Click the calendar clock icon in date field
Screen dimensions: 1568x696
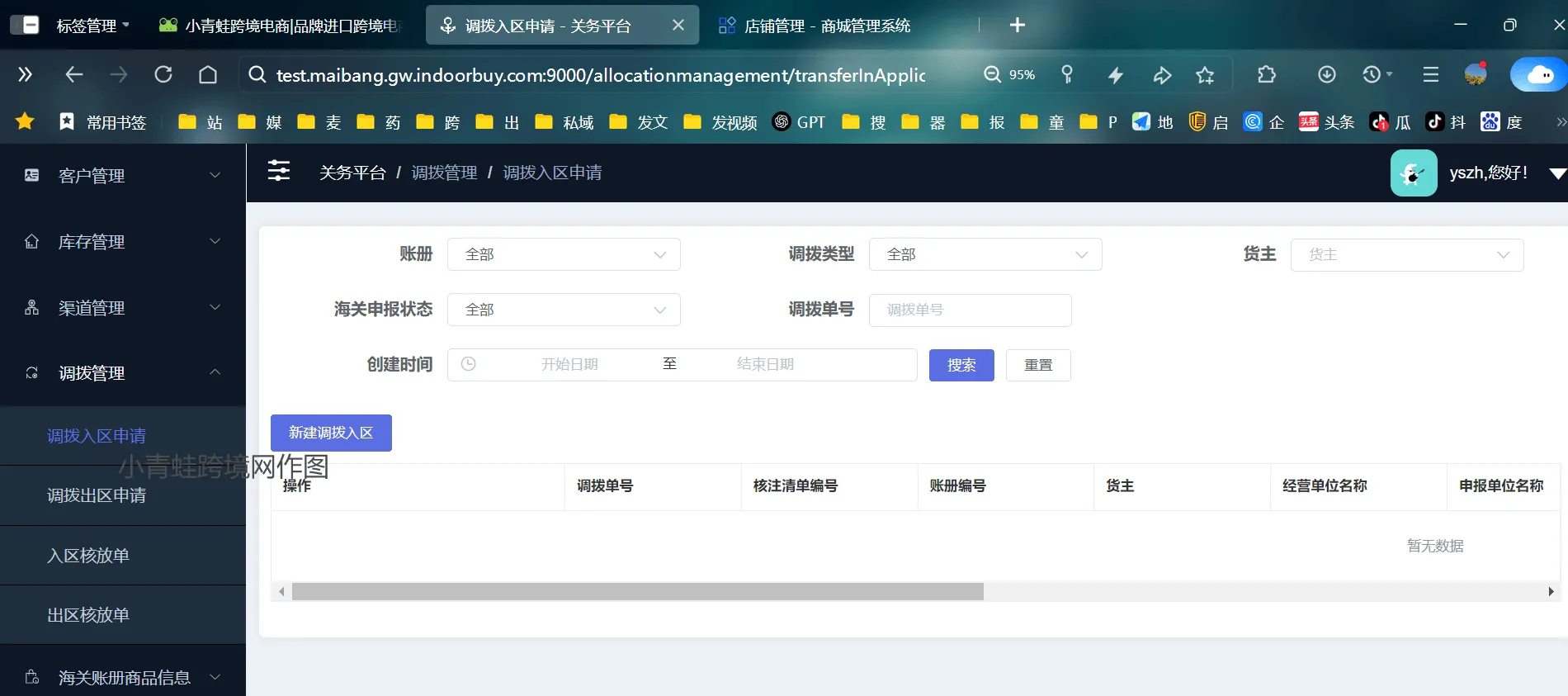tap(468, 364)
